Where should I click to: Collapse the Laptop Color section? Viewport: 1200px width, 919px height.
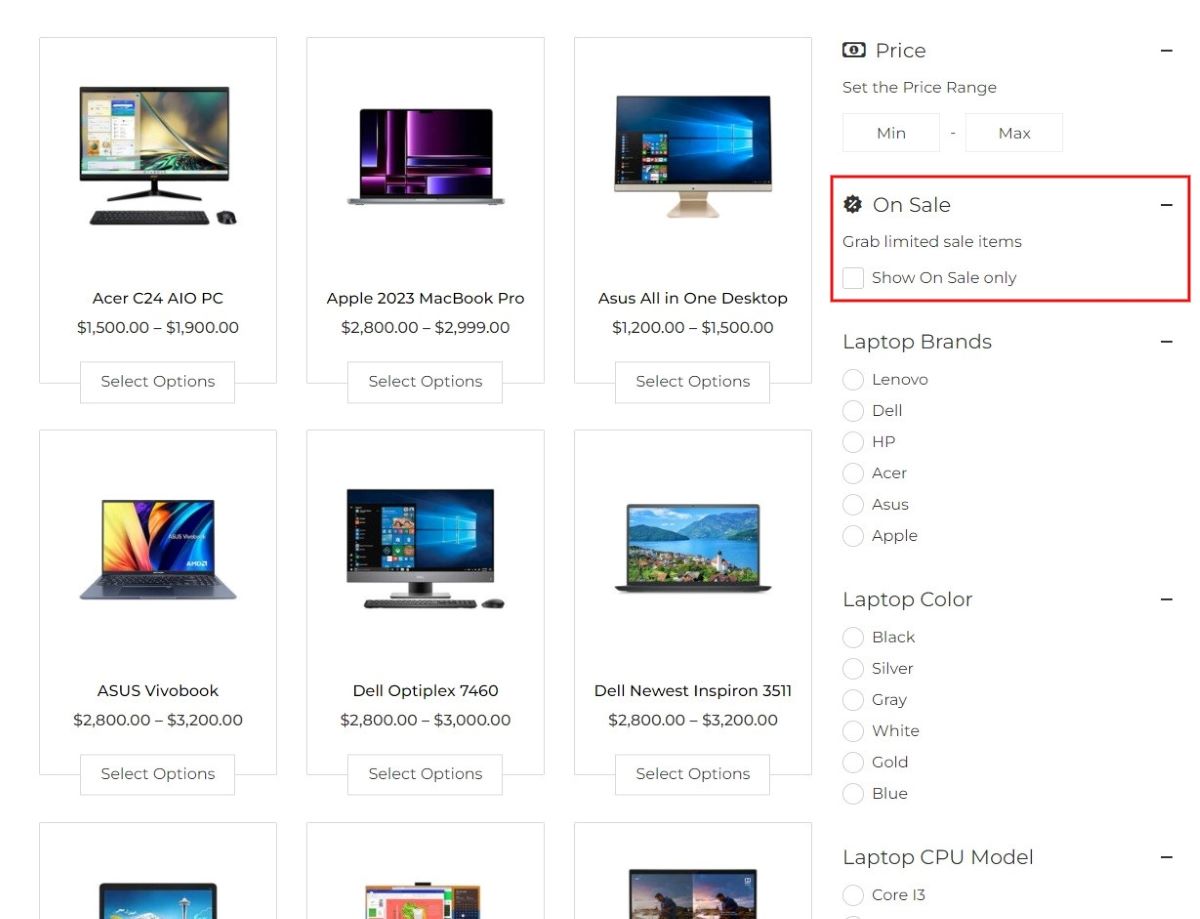pos(1166,600)
